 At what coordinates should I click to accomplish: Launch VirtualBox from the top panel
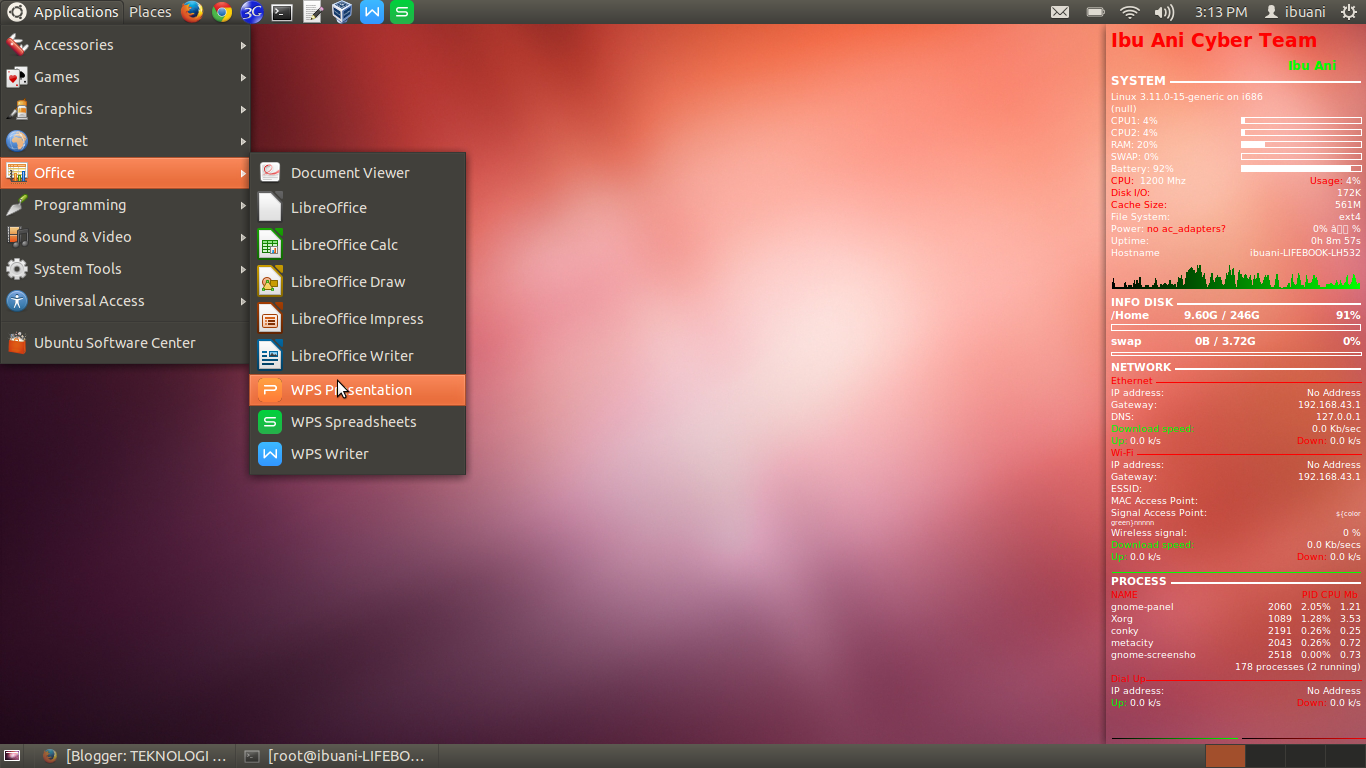coord(342,12)
